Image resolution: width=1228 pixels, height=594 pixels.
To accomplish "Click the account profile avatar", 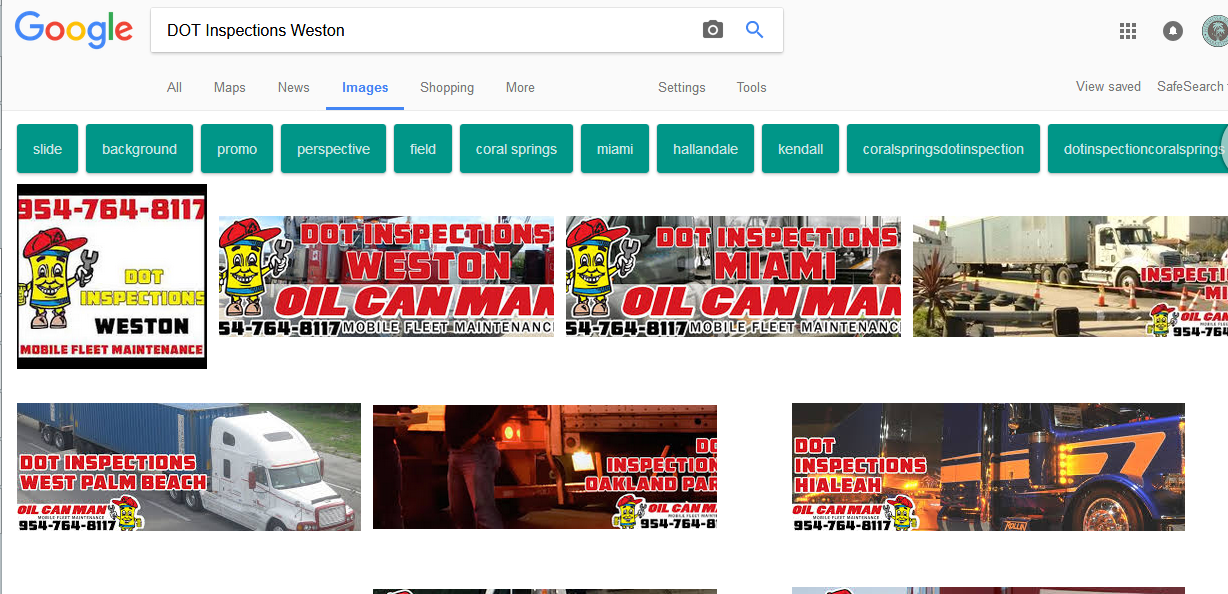I will pos(1216,31).
